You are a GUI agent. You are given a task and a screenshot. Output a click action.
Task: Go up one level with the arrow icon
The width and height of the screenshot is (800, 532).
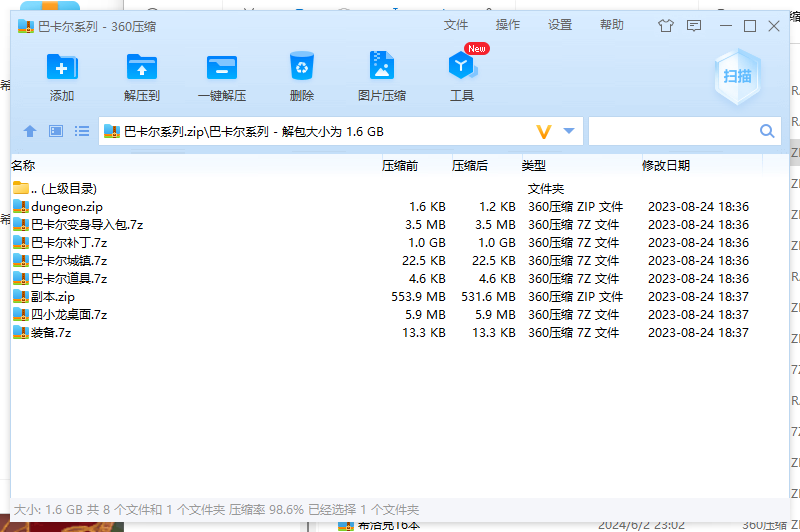click(30, 131)
